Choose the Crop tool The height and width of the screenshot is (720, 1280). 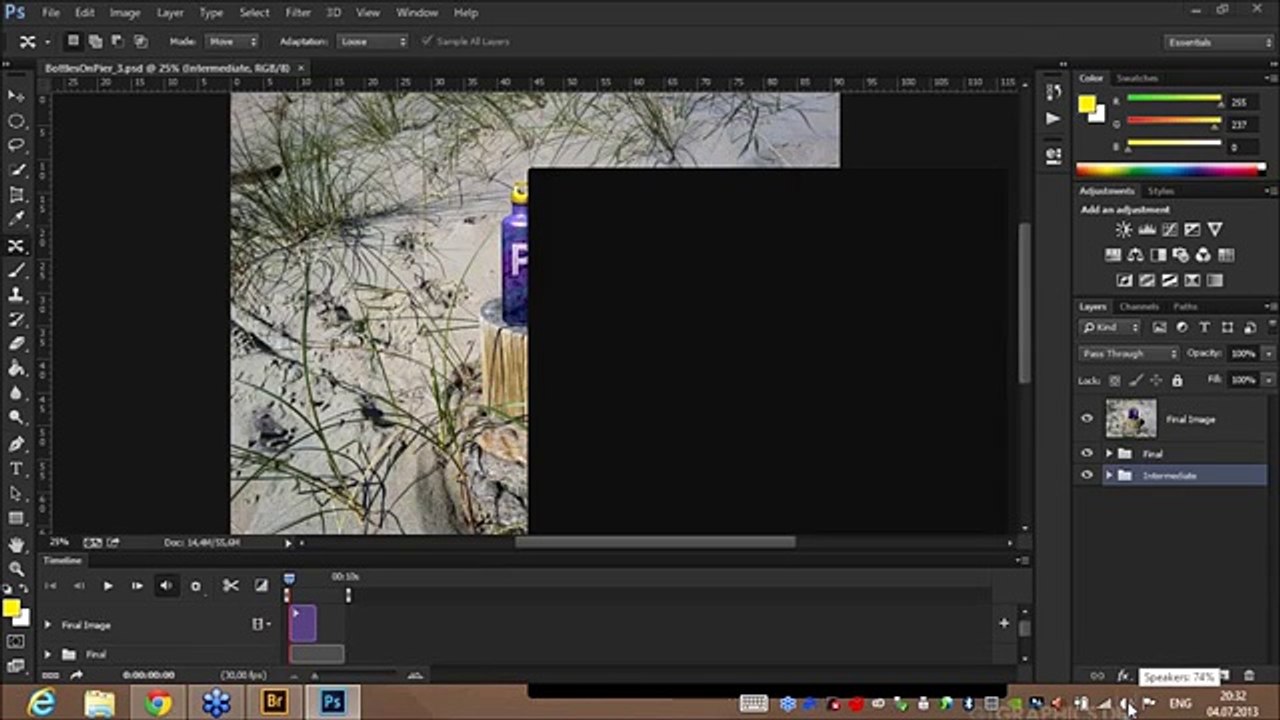16,196
